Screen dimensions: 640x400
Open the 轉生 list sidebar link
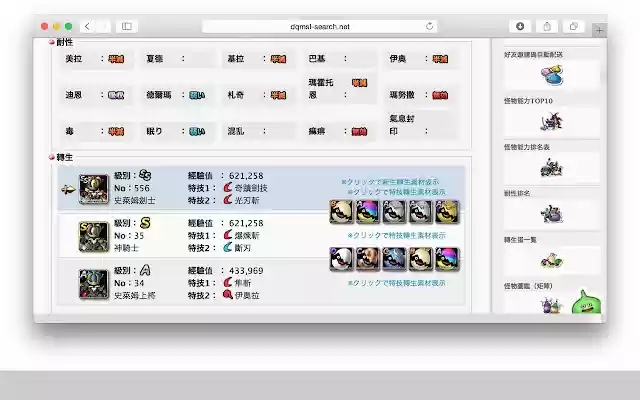coord(520,240)
